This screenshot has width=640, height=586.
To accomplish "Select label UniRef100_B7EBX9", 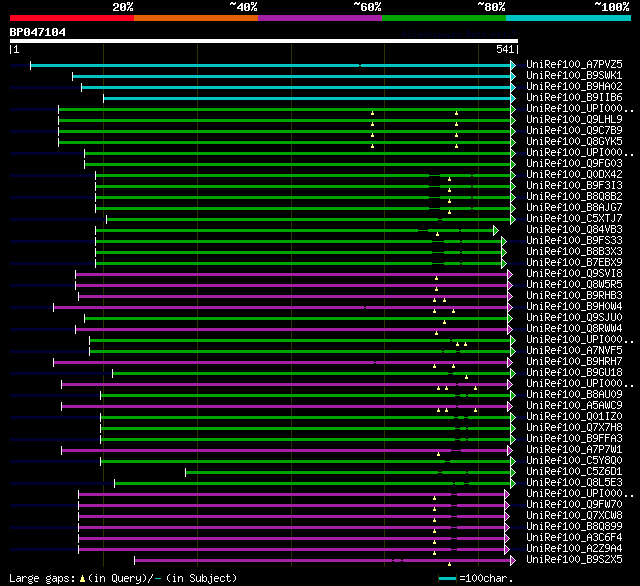I will (574, 263).
